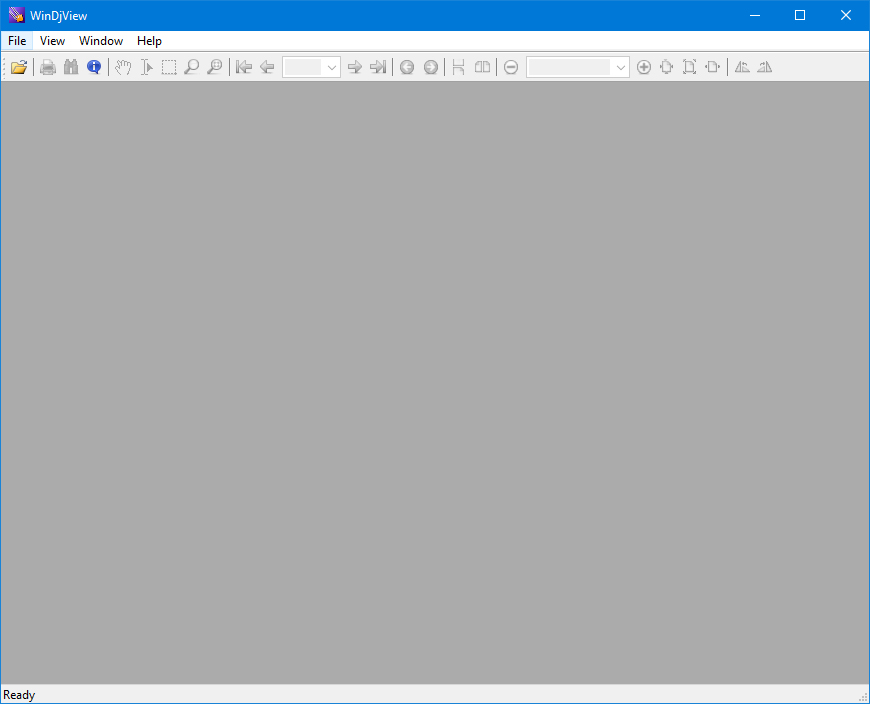Select the hand Drag tool

(x=123, y=67)
